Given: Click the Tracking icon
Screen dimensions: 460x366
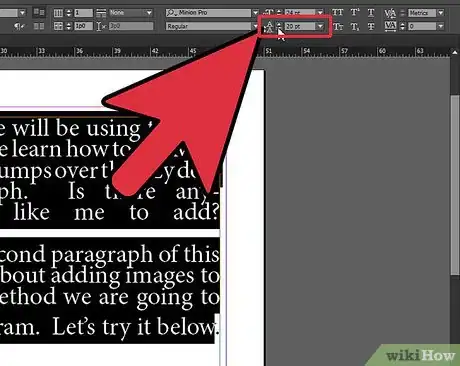Looking at the screenshot, I should [x=390, y=26].
